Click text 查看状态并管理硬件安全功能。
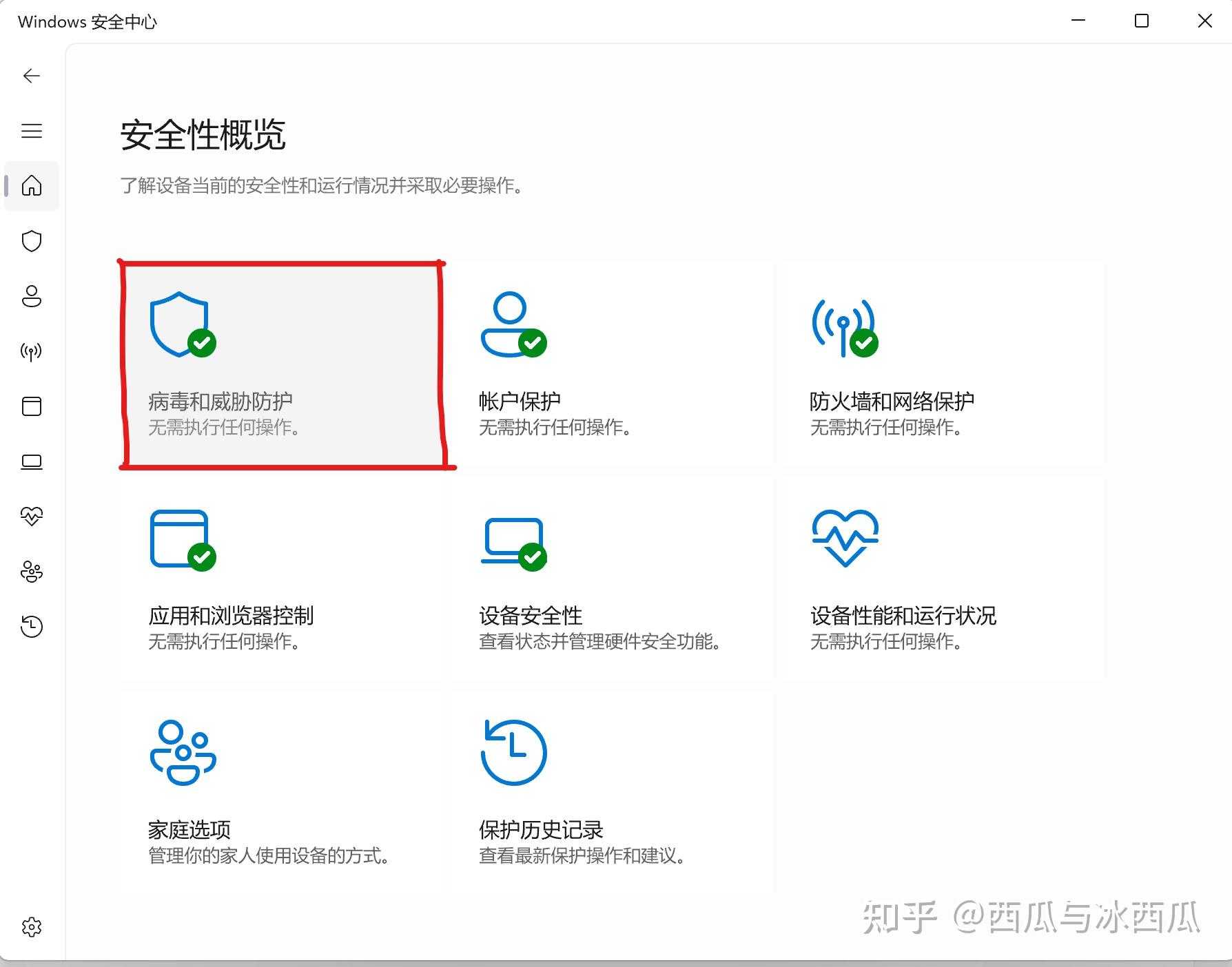 (599, 642)
